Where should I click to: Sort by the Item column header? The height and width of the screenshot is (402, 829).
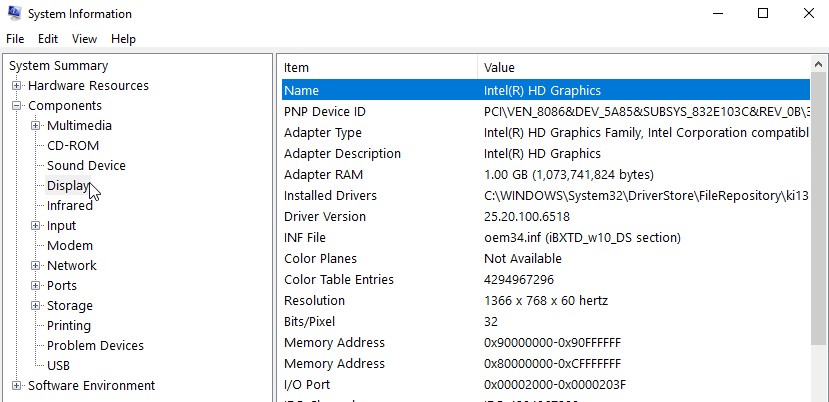(x=378, y=67)
